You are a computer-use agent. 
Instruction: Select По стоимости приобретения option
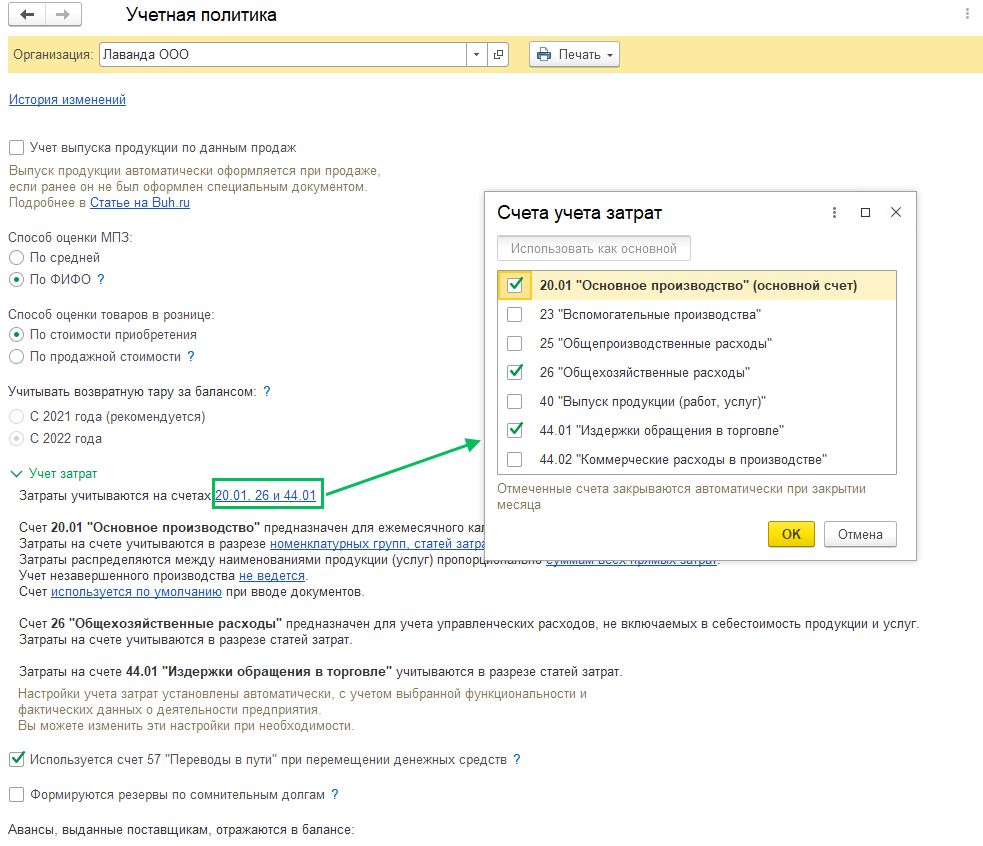17,334
